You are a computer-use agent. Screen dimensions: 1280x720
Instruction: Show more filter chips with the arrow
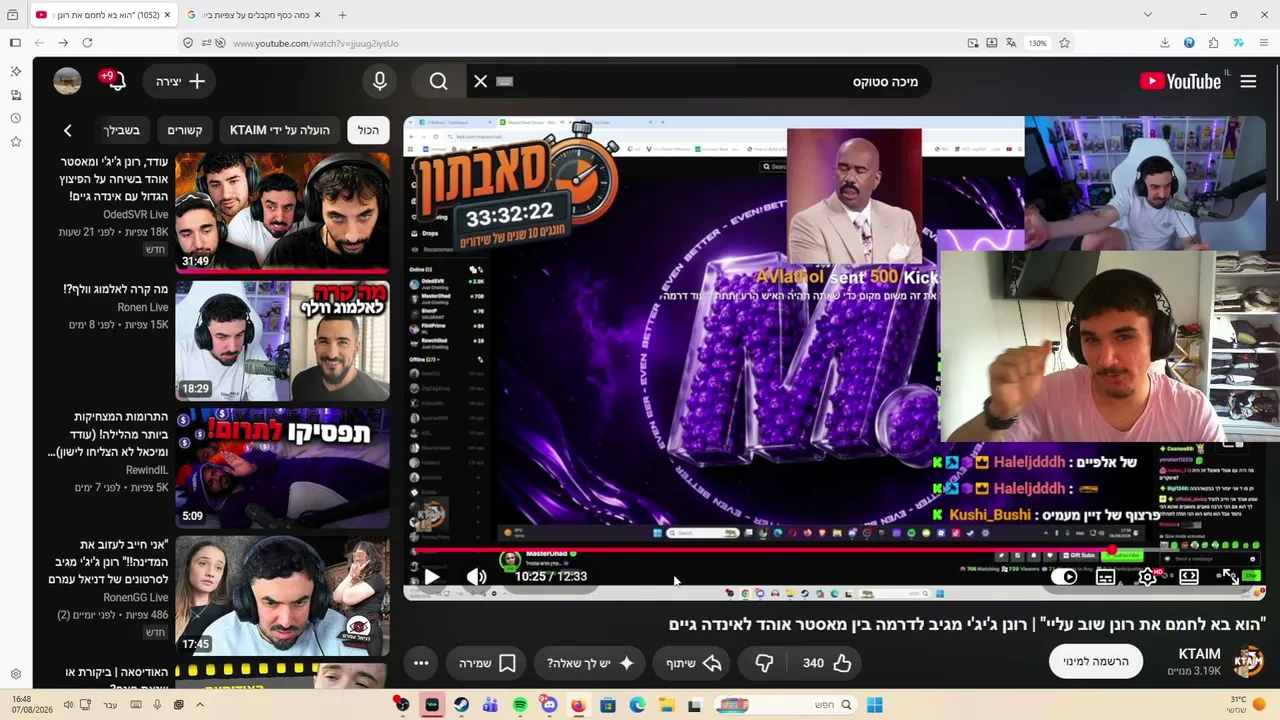tap(67, 130)
